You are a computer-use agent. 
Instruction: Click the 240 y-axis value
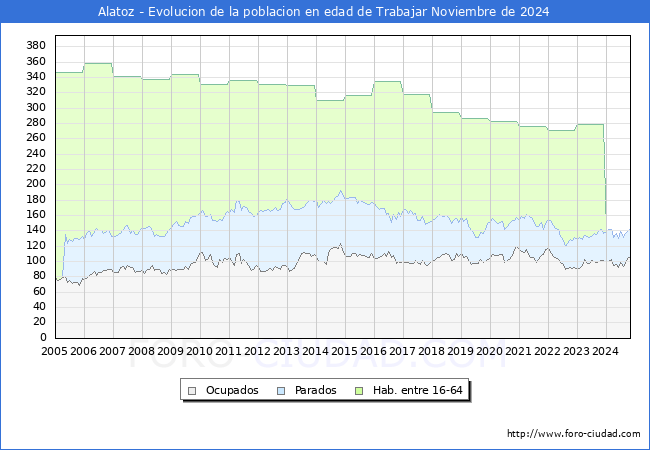[x=36, y=153]
